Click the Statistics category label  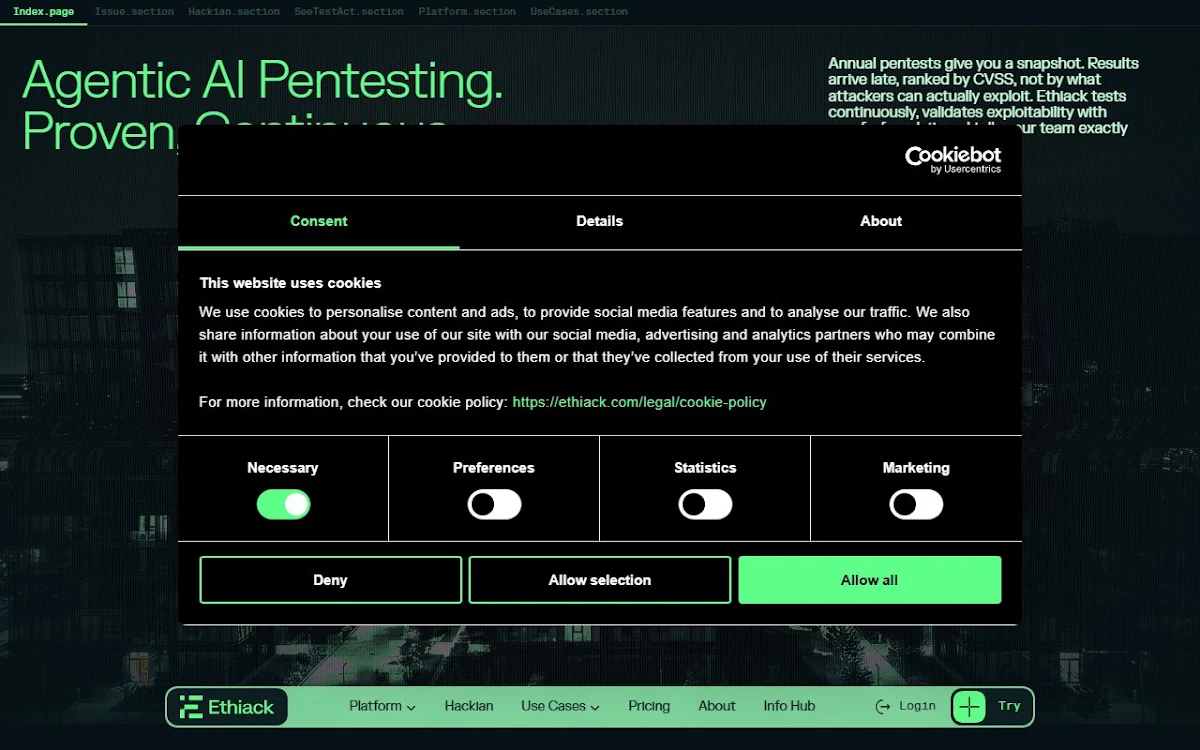[705, 468]
